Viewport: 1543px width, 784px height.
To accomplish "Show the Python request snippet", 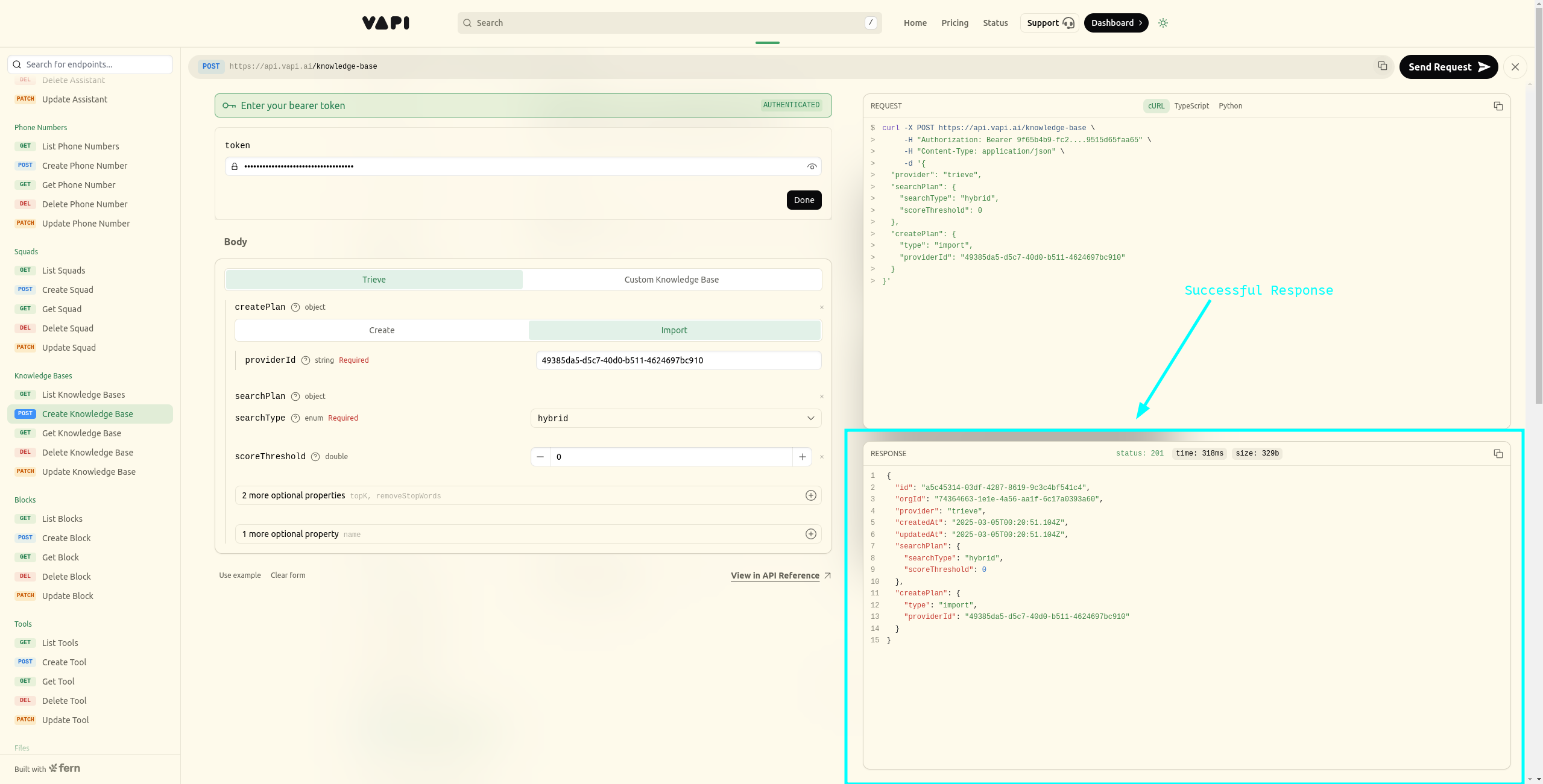I will (x=1230, y=106).
